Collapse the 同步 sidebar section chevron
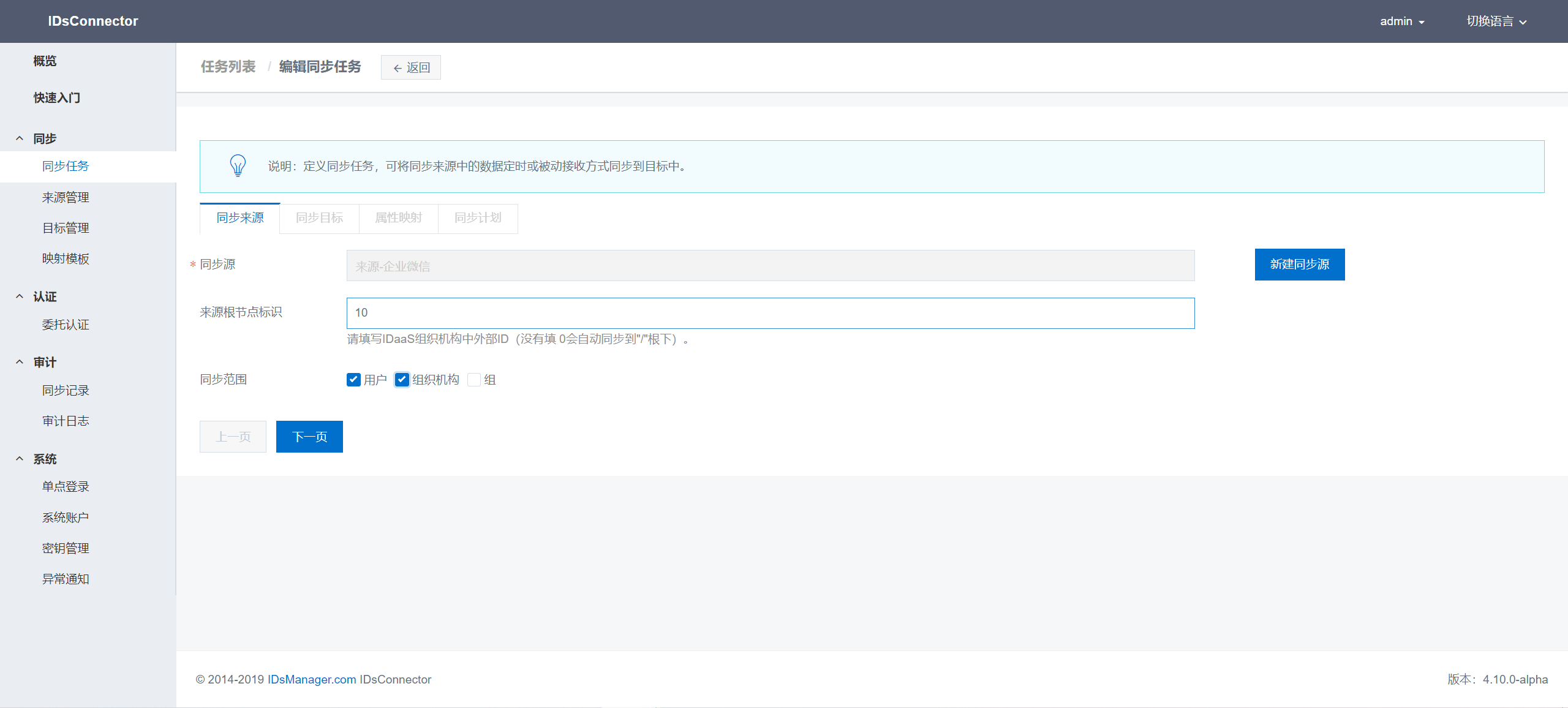 [x=20, y=138]
